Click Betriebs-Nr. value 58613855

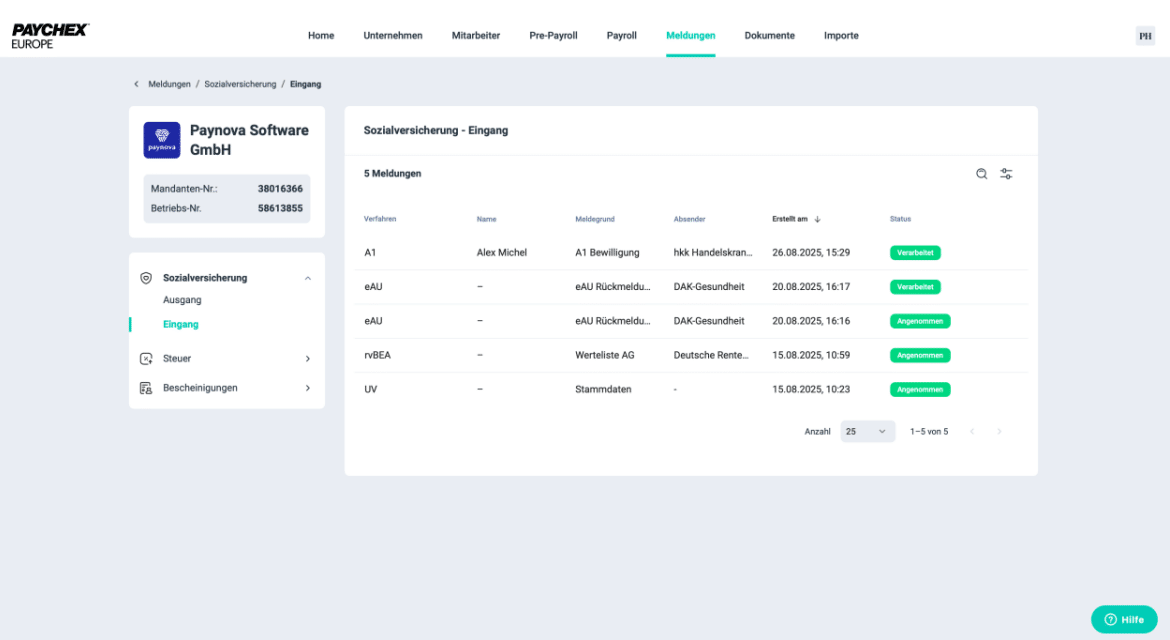(280, 209)
